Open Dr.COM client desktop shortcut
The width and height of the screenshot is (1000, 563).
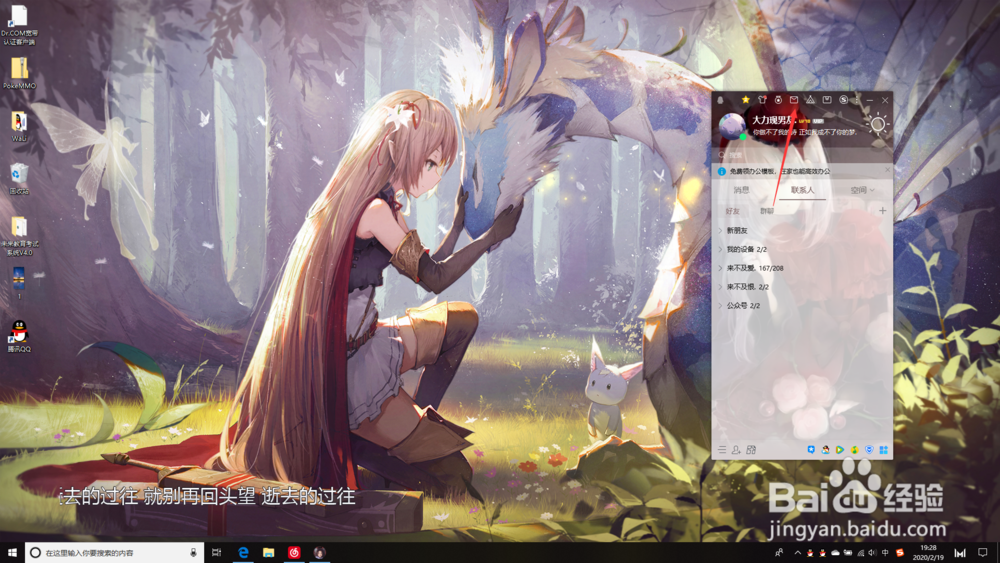point(19,25)
